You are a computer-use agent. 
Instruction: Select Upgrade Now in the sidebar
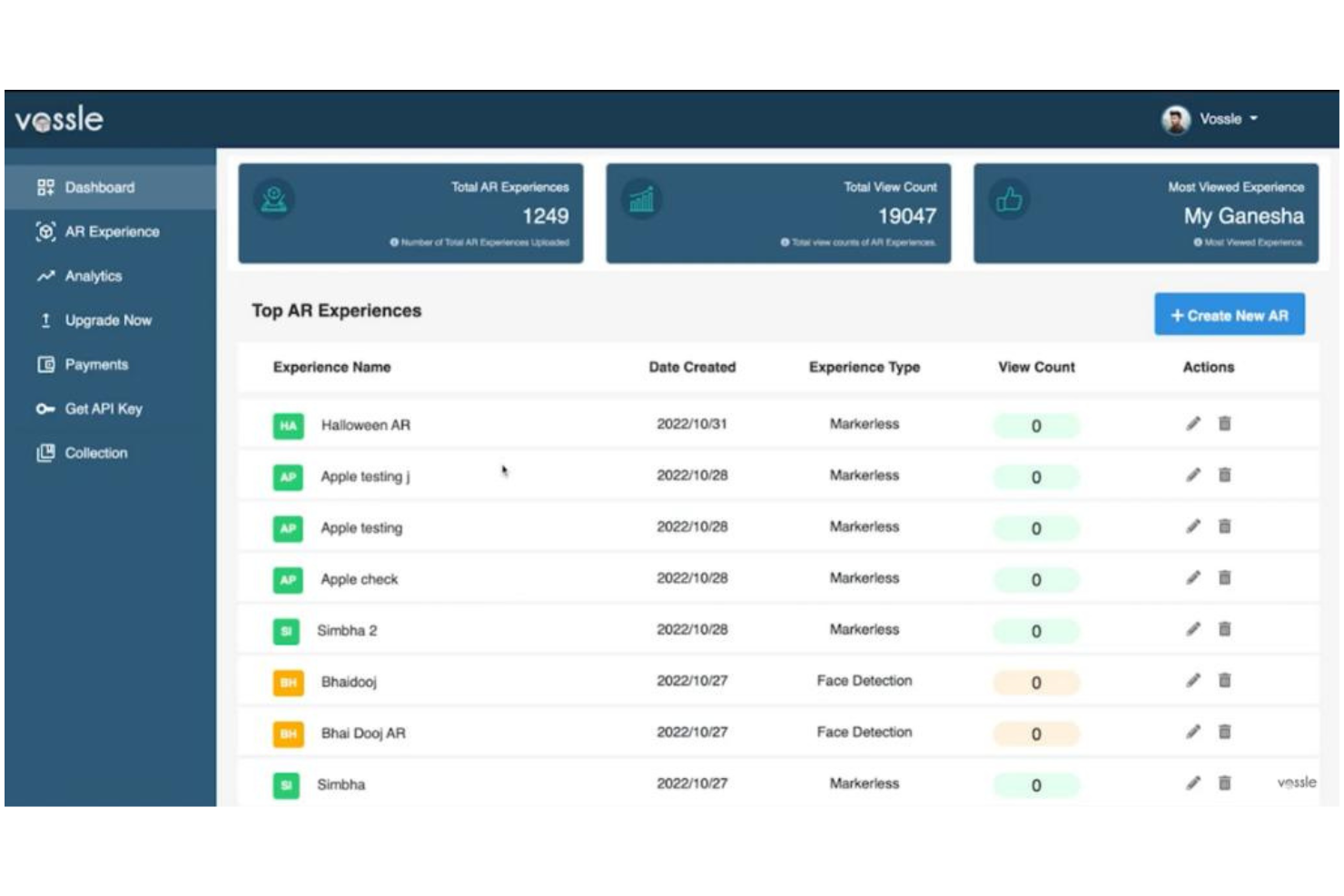tap(107, 320)
